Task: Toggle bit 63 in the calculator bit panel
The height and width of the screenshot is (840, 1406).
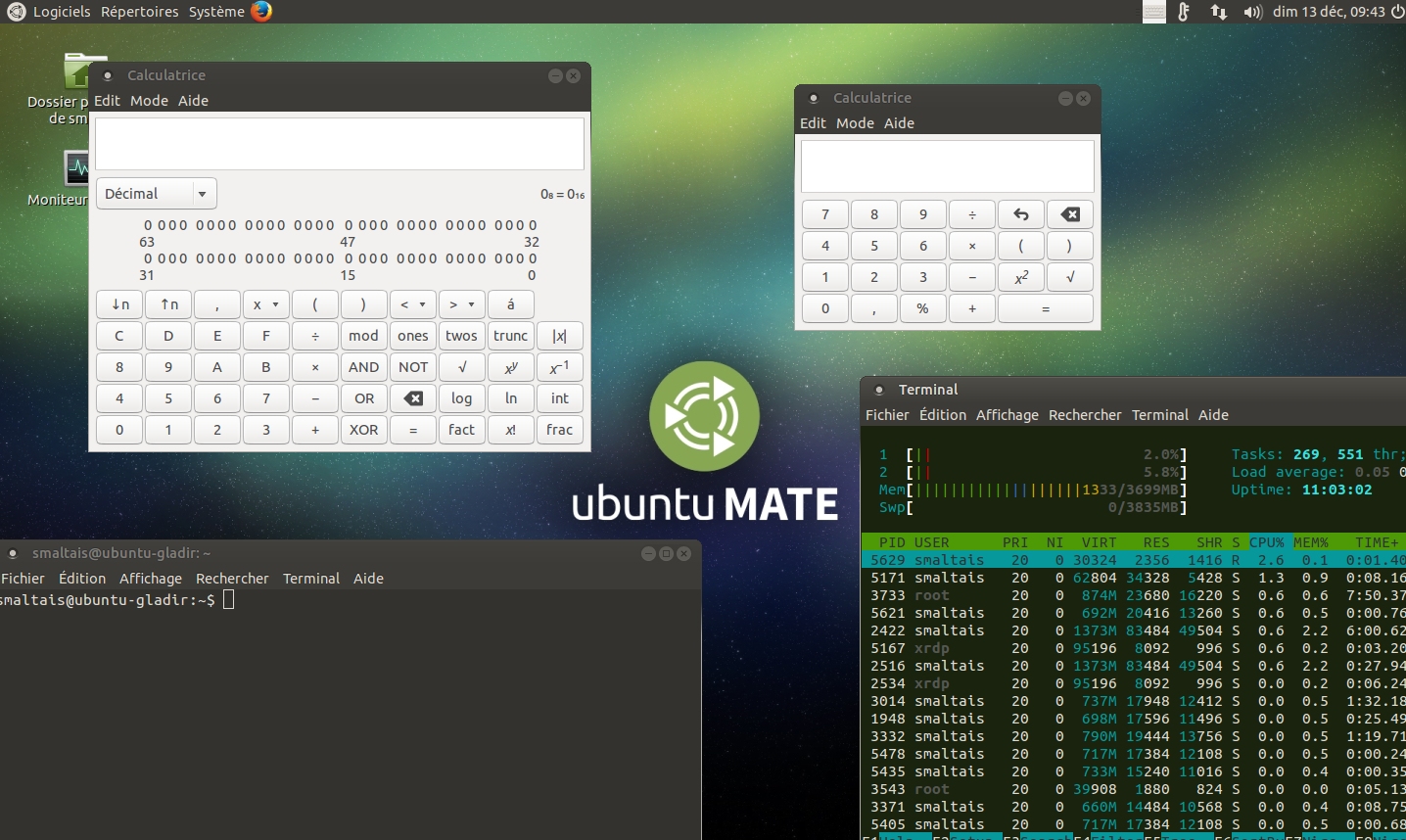Action: 148,225
